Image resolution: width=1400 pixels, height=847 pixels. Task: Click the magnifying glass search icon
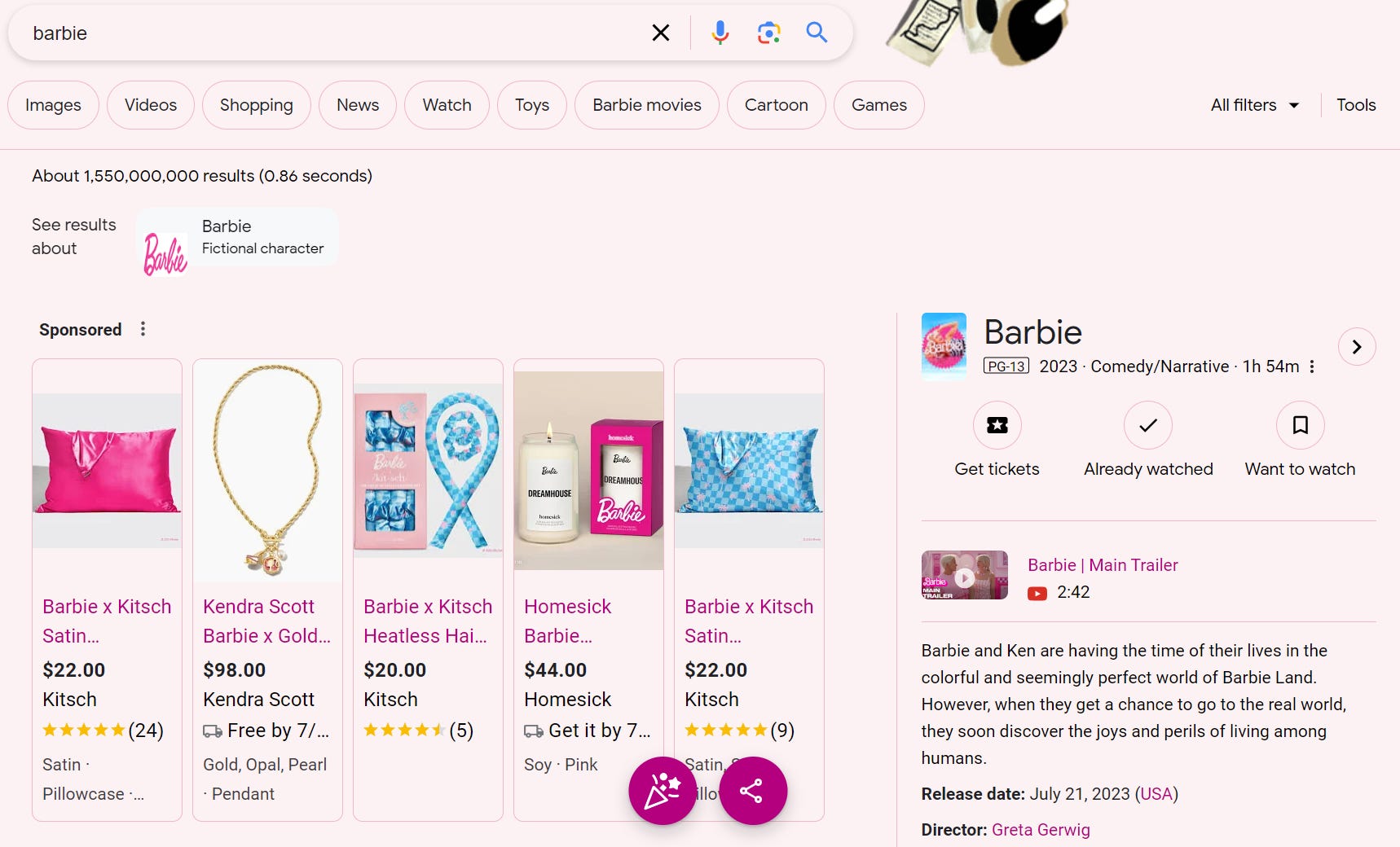(817, 33)
